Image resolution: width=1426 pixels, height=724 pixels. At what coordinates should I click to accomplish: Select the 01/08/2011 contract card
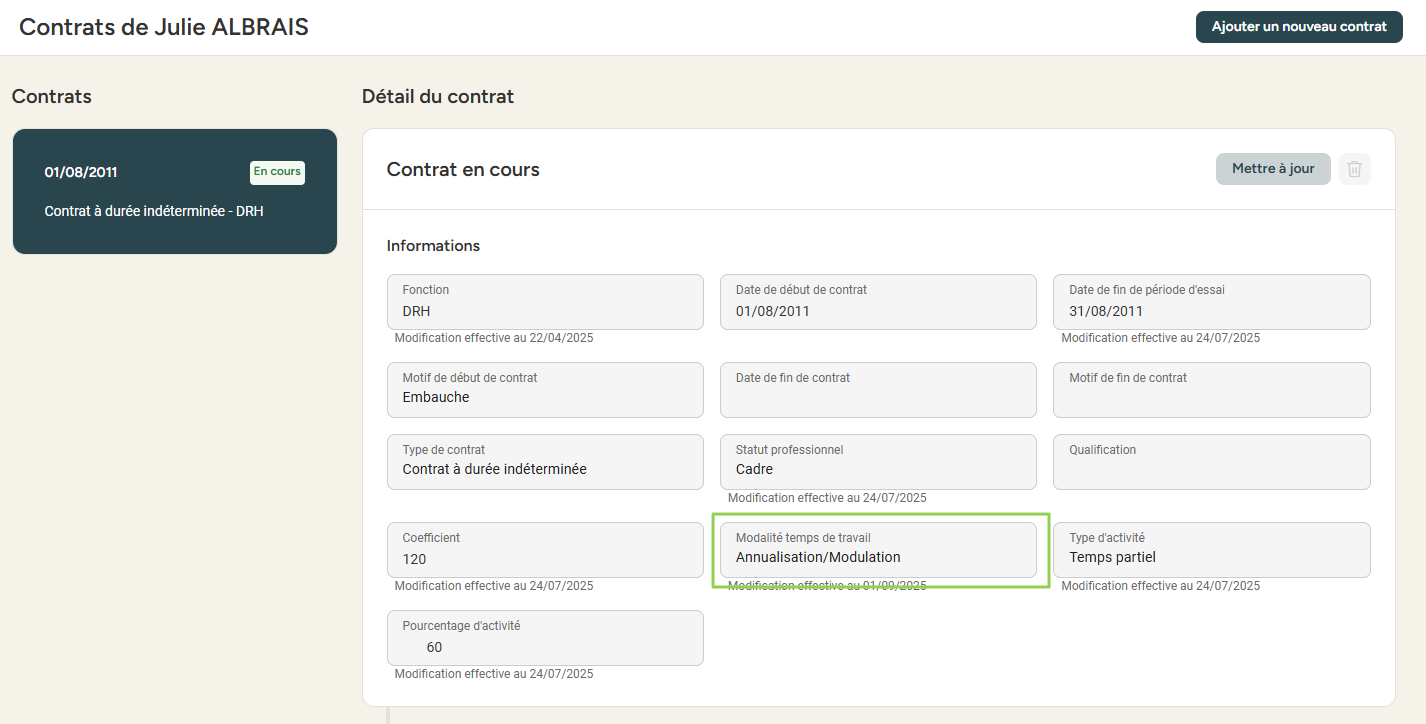[174, 192]
